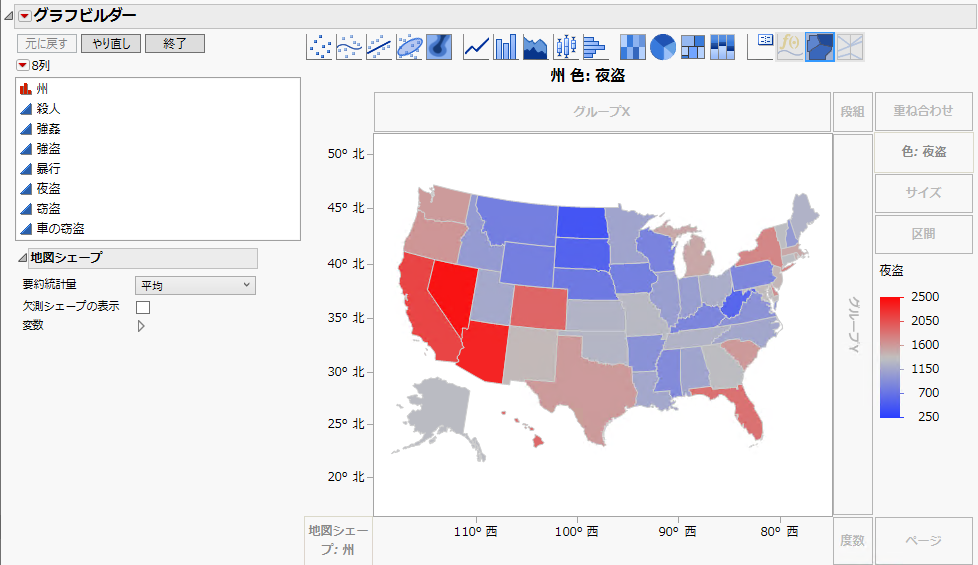
Task: Select the Pie chart icon
Action: click(662, 47)
